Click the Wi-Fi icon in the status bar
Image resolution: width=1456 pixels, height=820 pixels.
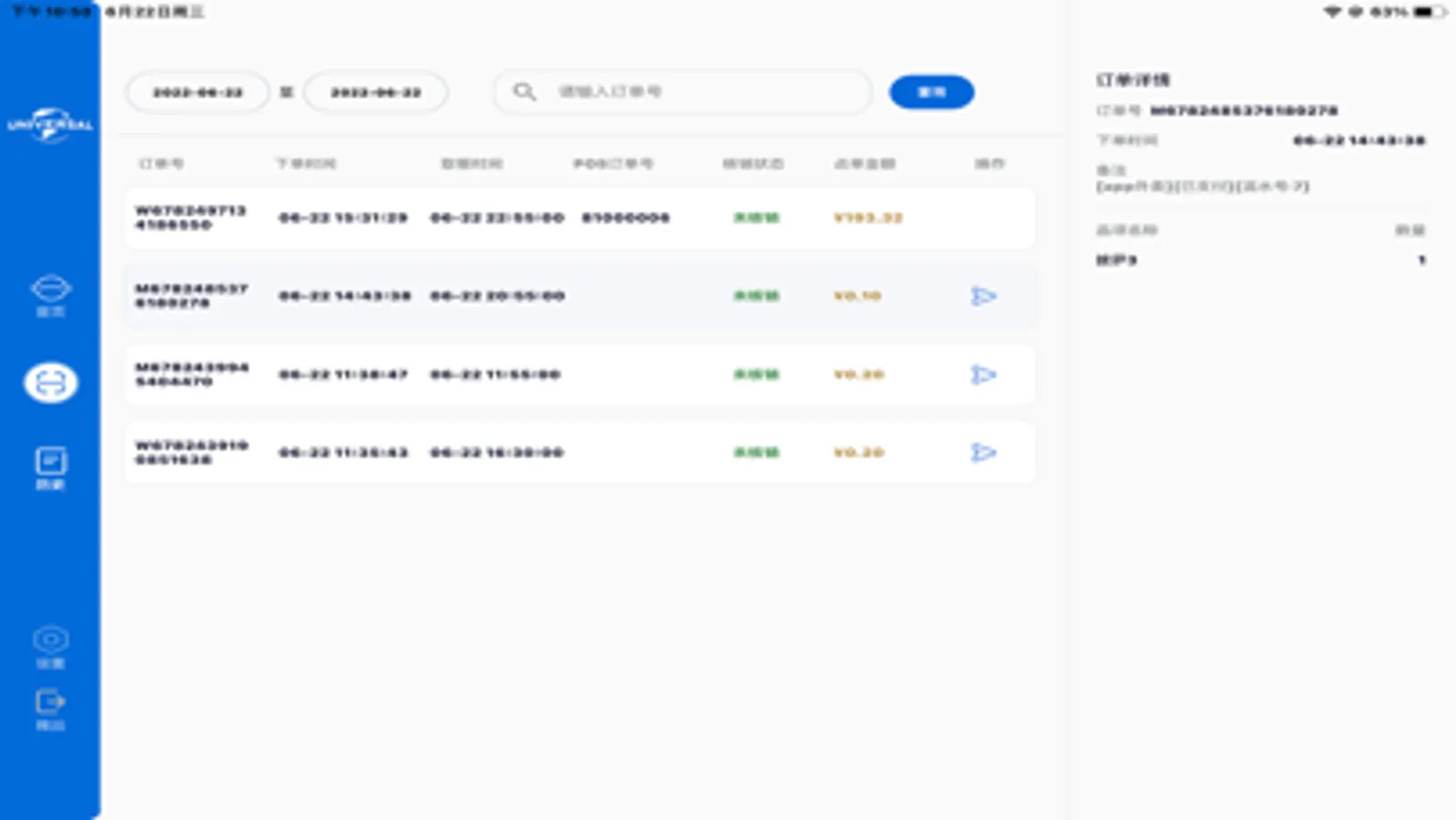coord(1332,12)
